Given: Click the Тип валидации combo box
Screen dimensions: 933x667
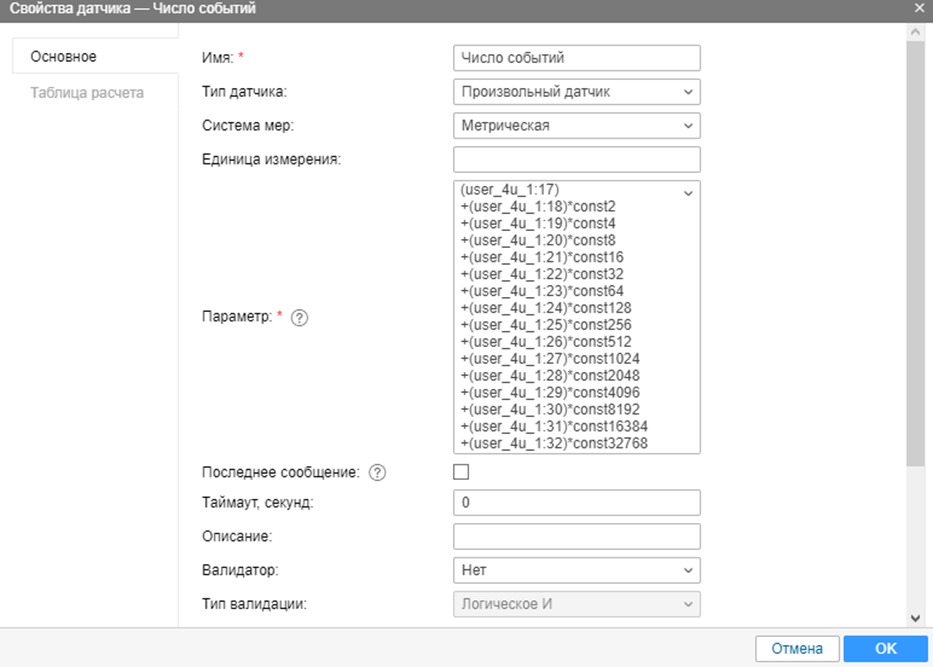Looking at the screenshot, I should tap(576, 604).
